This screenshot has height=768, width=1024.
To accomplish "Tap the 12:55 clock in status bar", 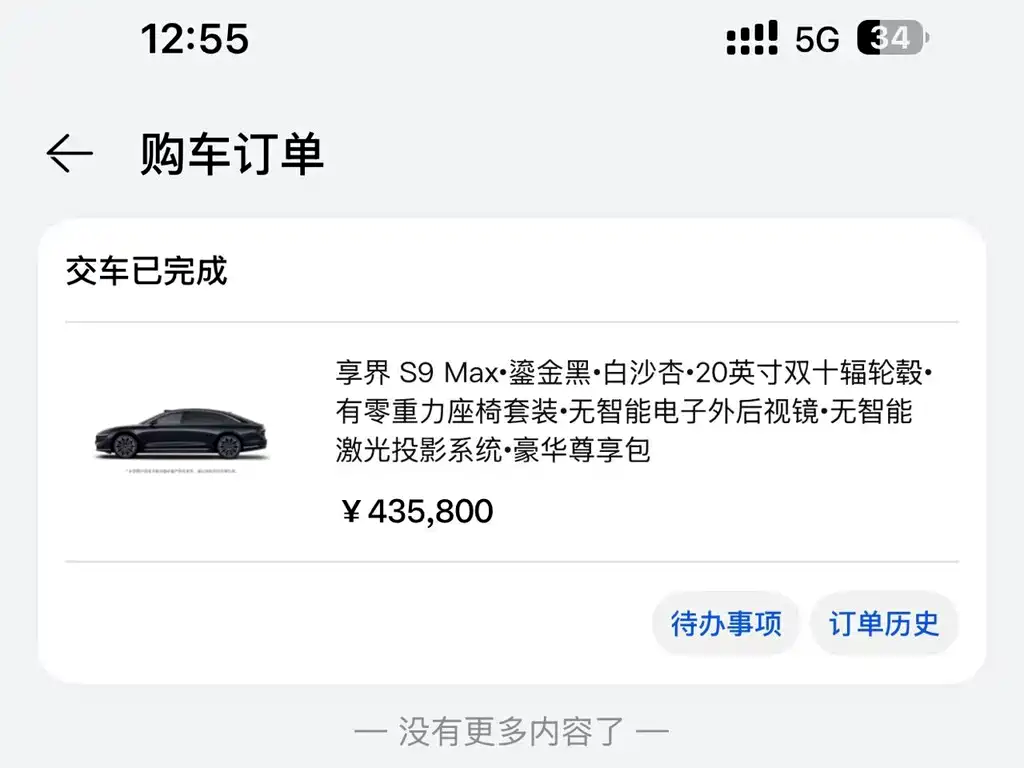I will click(x=195, y=39).
